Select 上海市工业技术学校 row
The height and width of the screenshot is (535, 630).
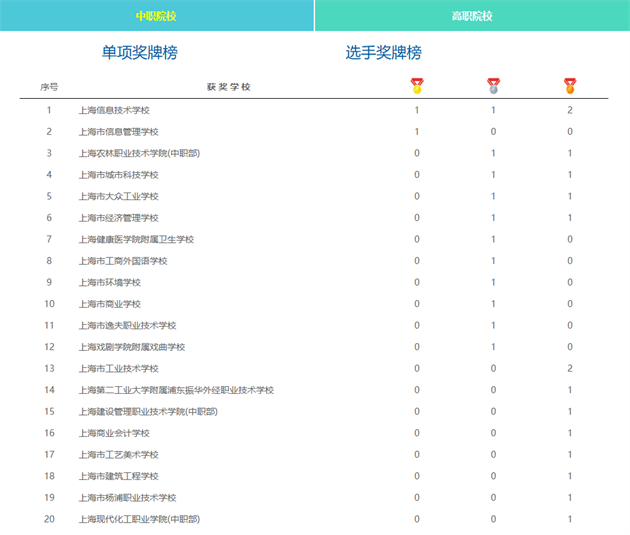pos(118,369)
